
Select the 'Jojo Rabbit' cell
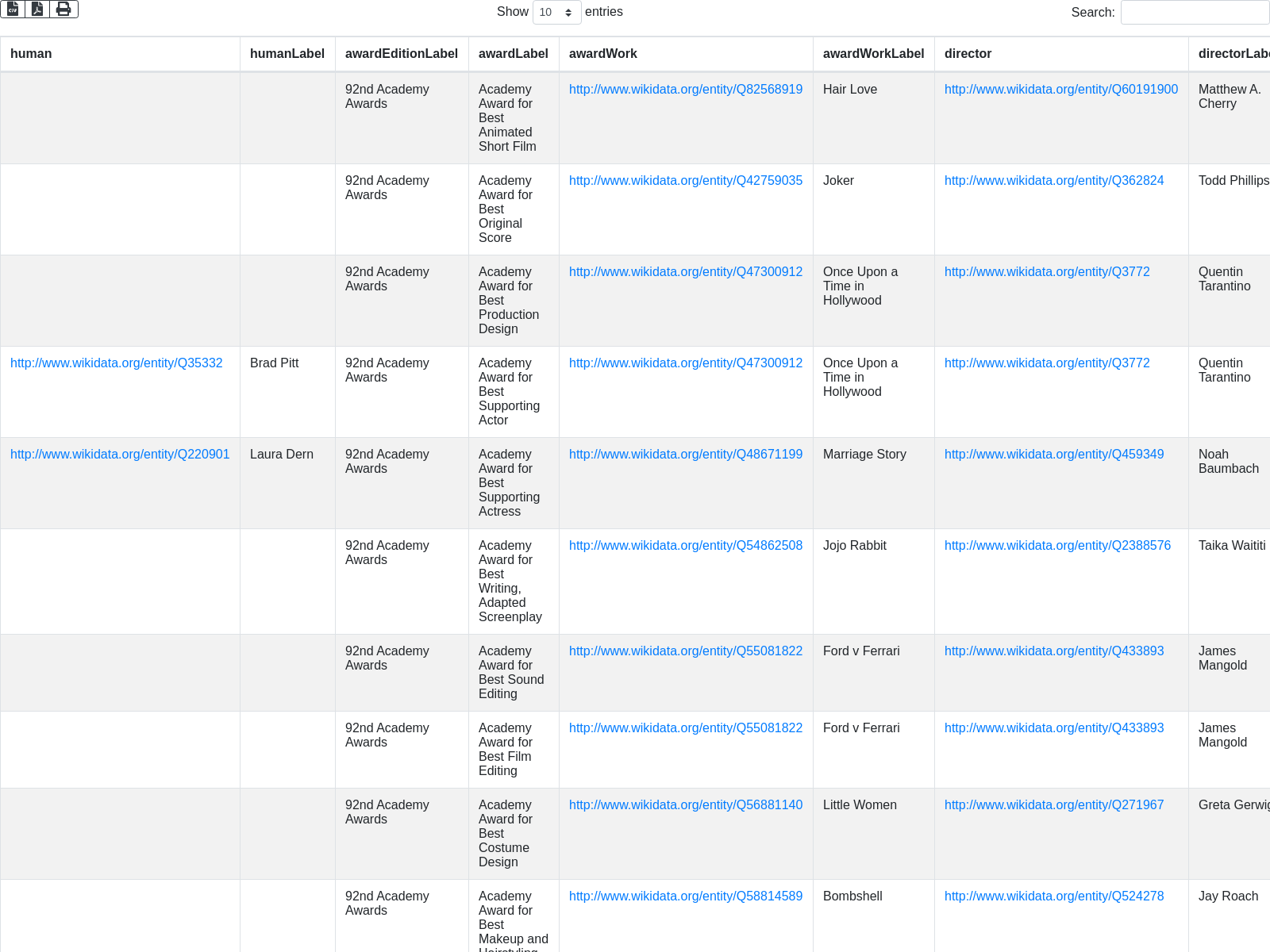(x=873, y=582)
